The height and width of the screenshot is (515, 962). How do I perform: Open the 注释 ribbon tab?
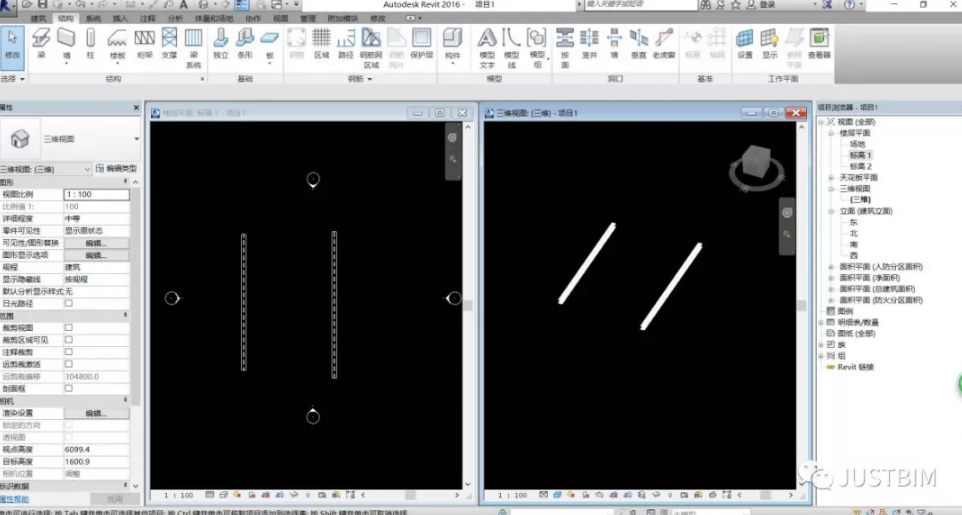click(148, 18)
